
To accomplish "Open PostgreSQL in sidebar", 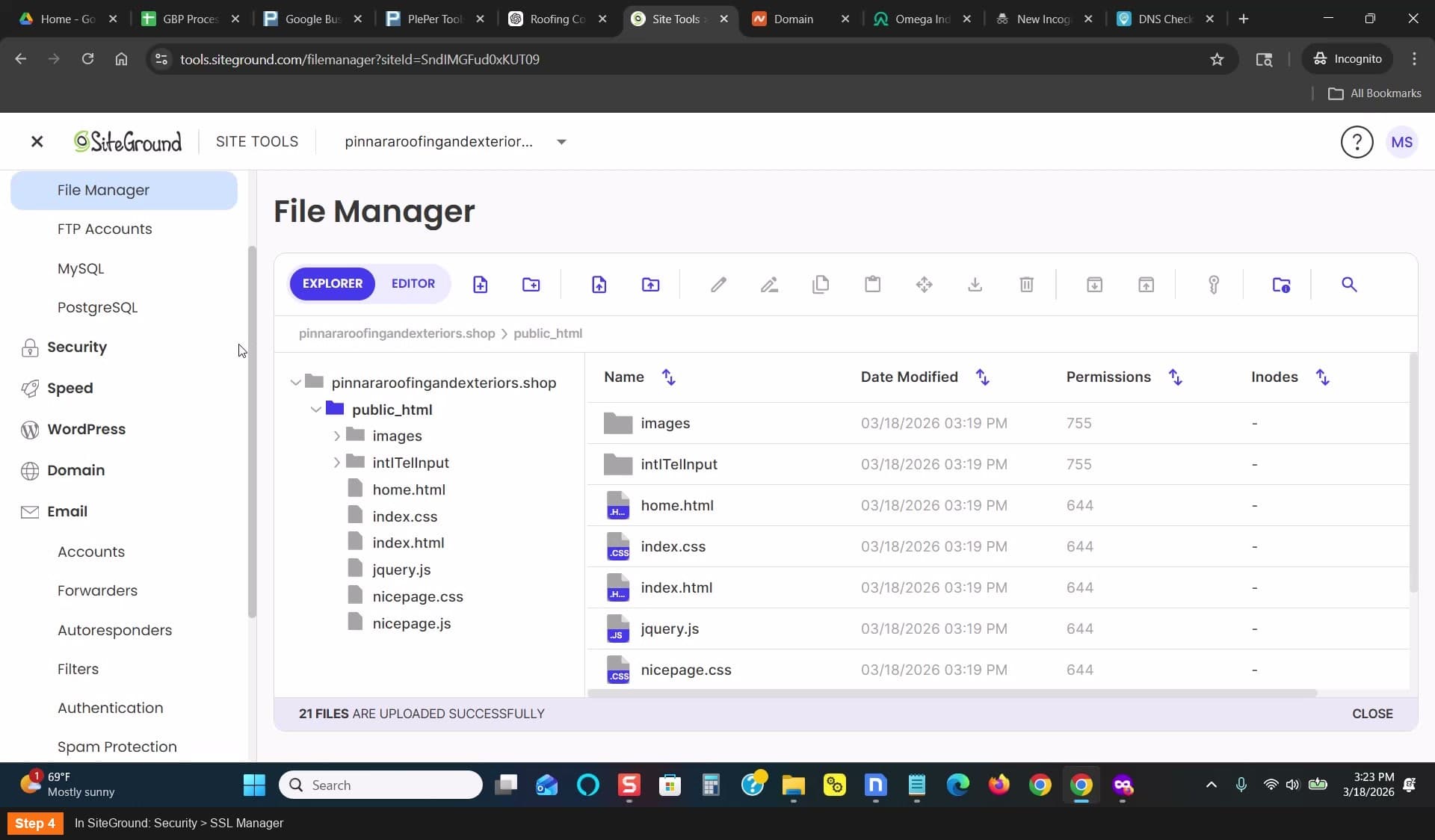I will pos(97,308).
